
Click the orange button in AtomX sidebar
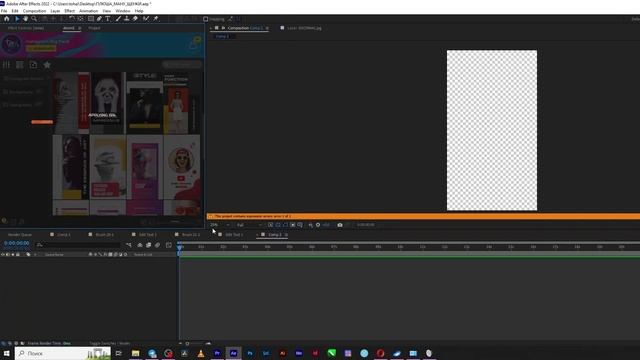tap(42, 122)
